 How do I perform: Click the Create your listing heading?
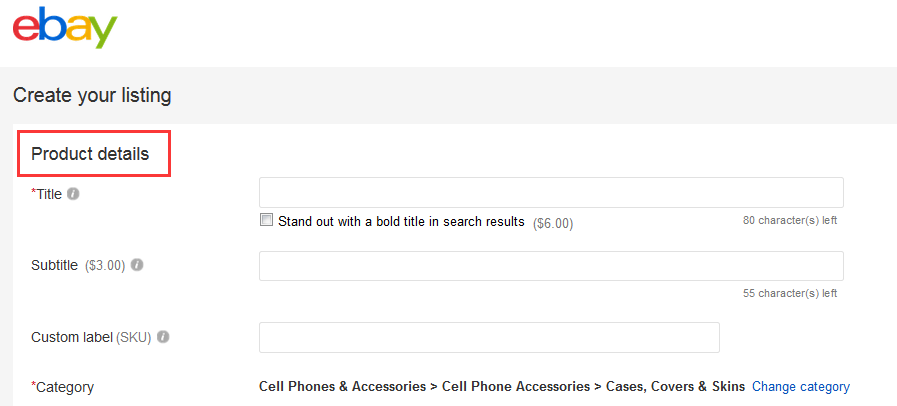[92, 96]
